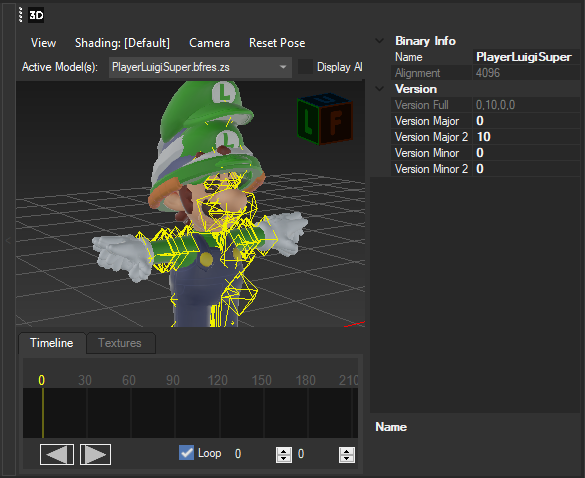585x478 pixels.
Task: Click the panel grip handle beside 3D icon
Action: pos(21,15)
